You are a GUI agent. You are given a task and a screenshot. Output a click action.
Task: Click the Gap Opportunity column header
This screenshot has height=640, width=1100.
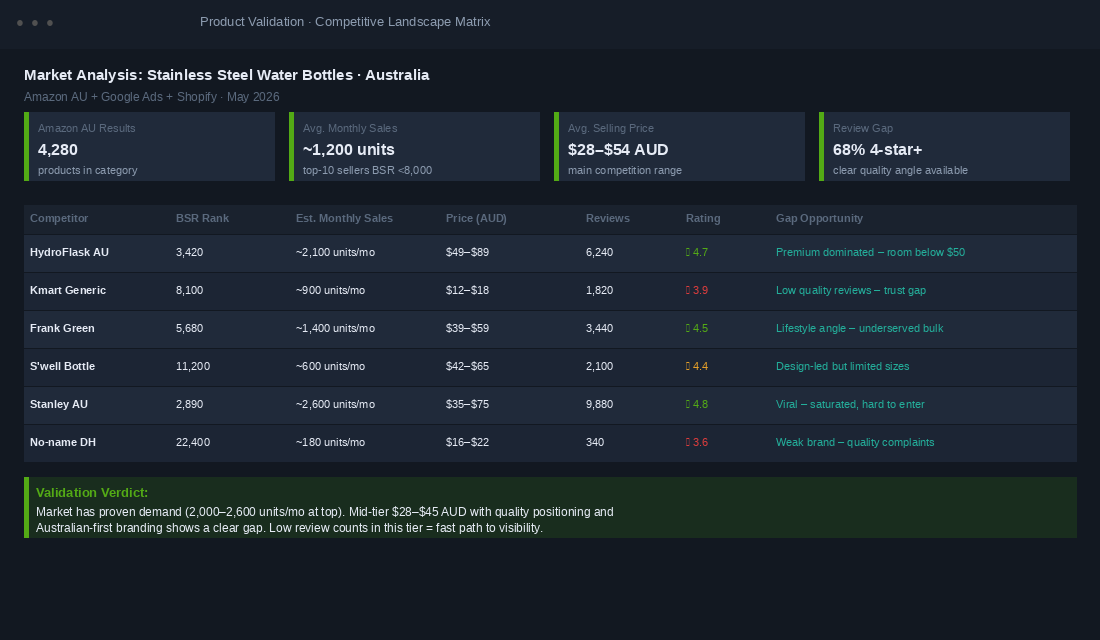click(x=819, y=218)
